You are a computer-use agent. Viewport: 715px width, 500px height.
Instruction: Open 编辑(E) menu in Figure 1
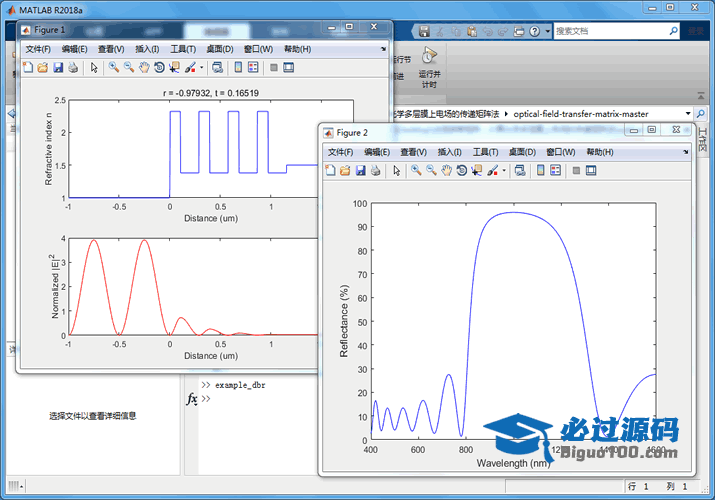[x=75, y=49]
